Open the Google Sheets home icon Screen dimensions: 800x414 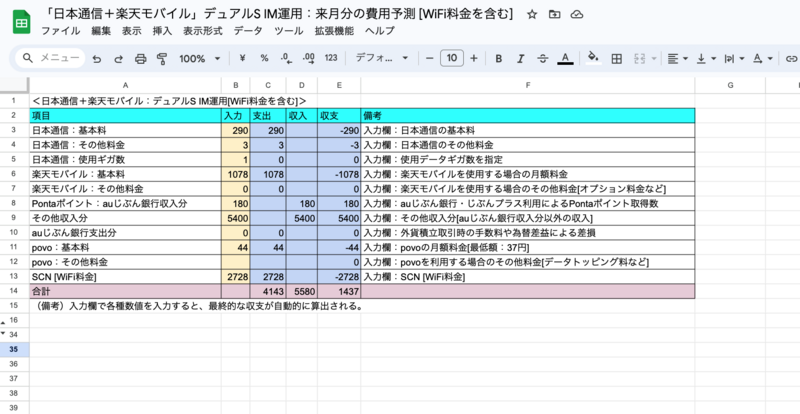point(21,21)
